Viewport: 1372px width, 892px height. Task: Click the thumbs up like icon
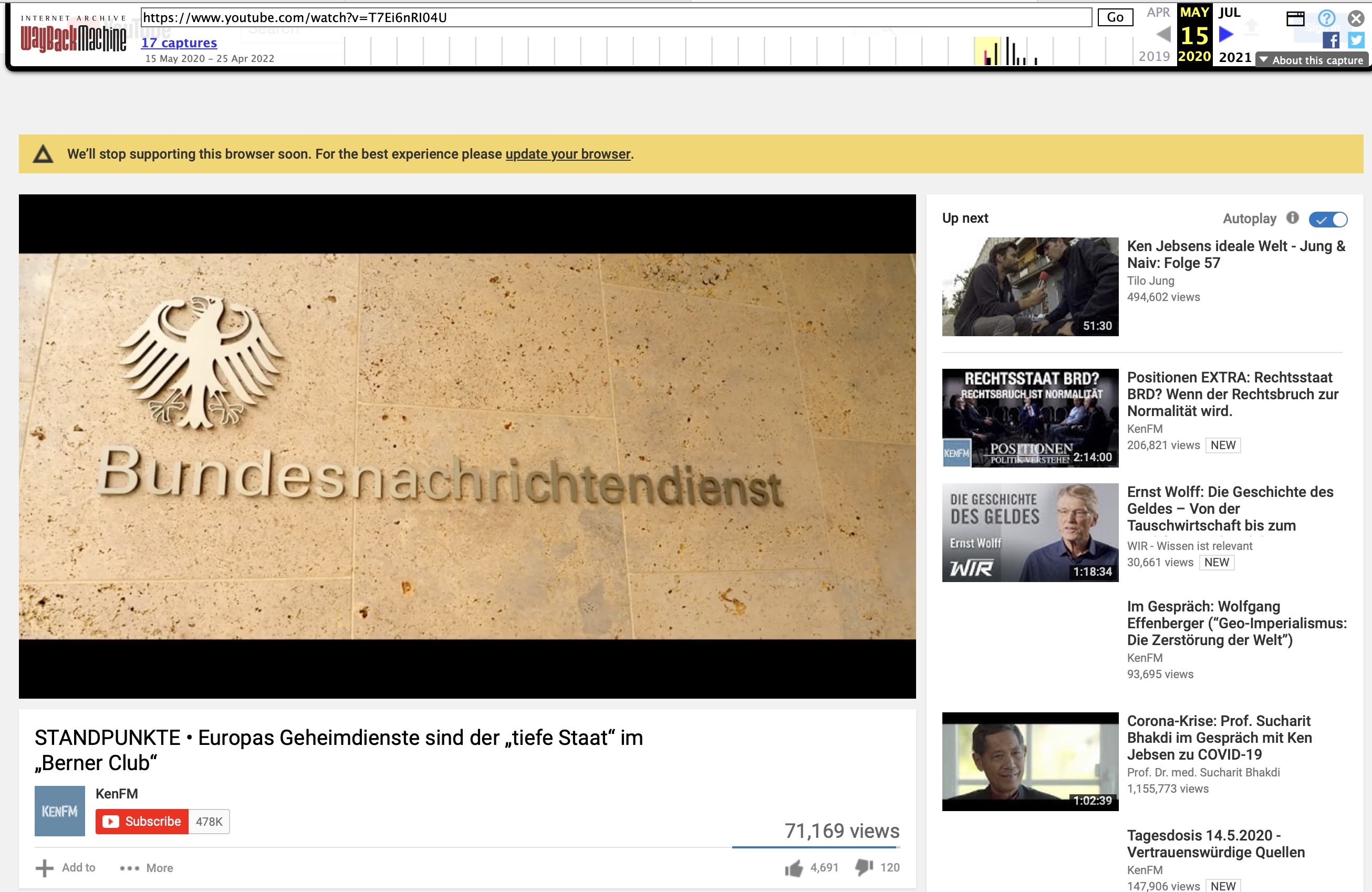coord(793,868)
